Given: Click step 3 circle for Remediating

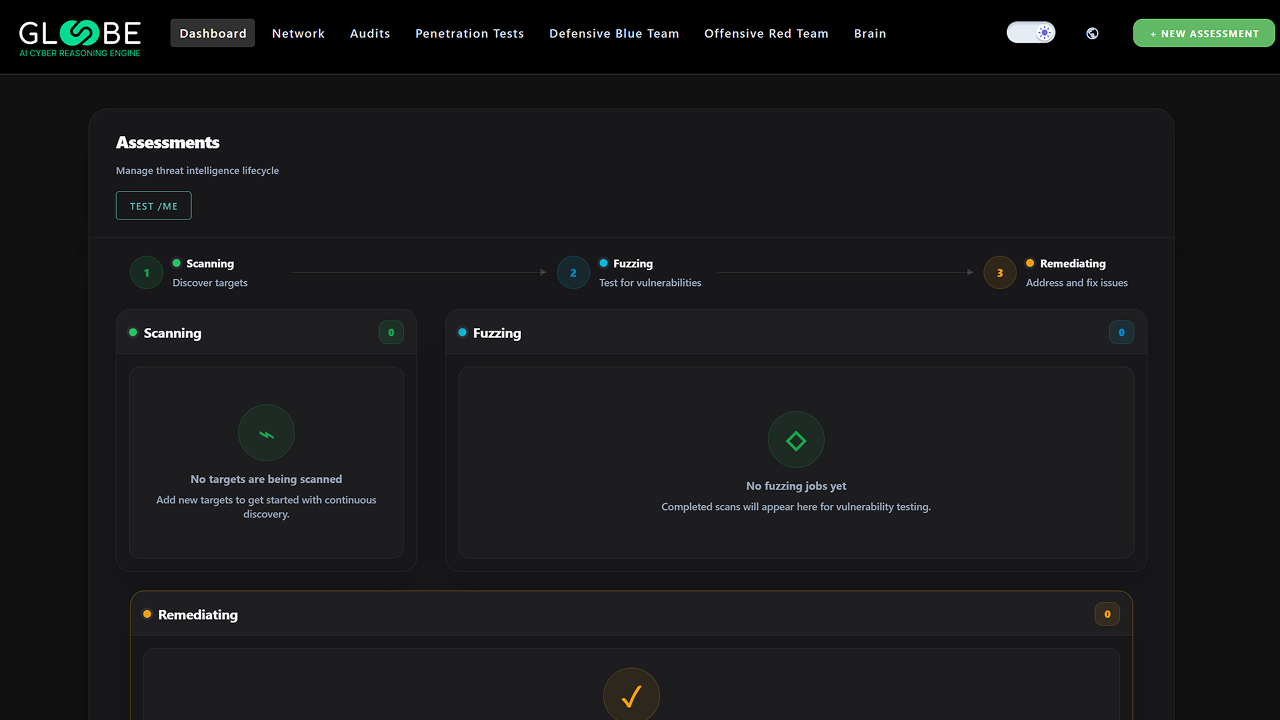Looking at the screenshot, I should (x=1000, y=273).
